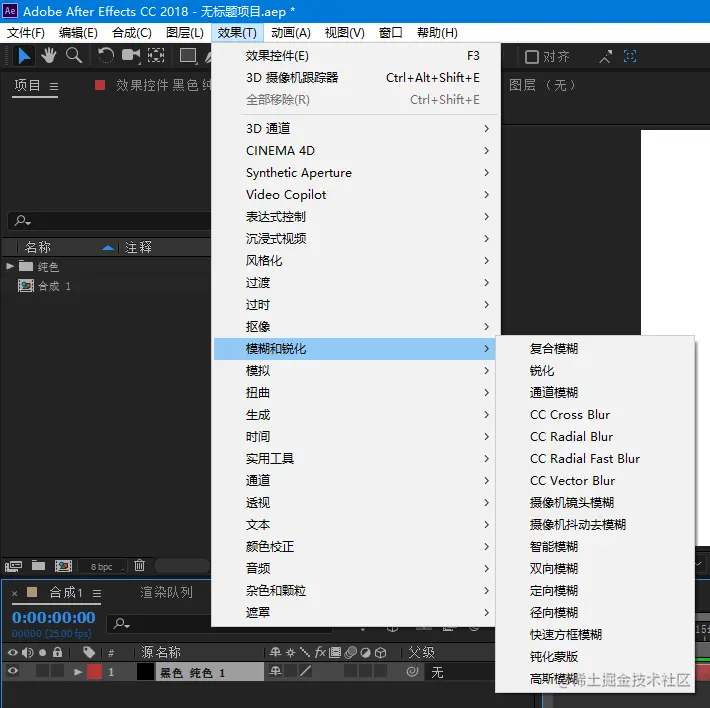Select the Rectangle shape tool
This screenshot has width=710, height=708.
[187, 56]
